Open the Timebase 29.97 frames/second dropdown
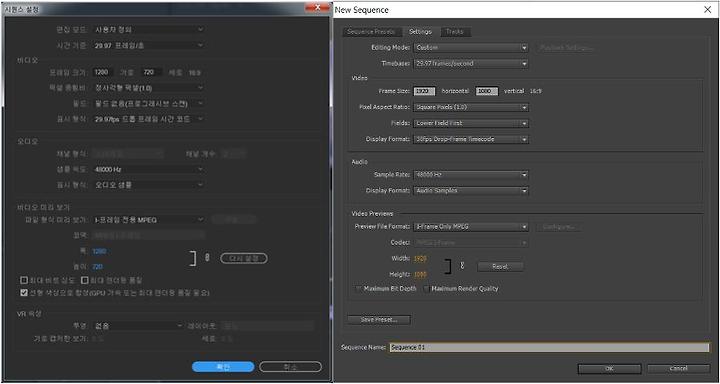This screenshot has width=720, height=384. coord(471,63)
